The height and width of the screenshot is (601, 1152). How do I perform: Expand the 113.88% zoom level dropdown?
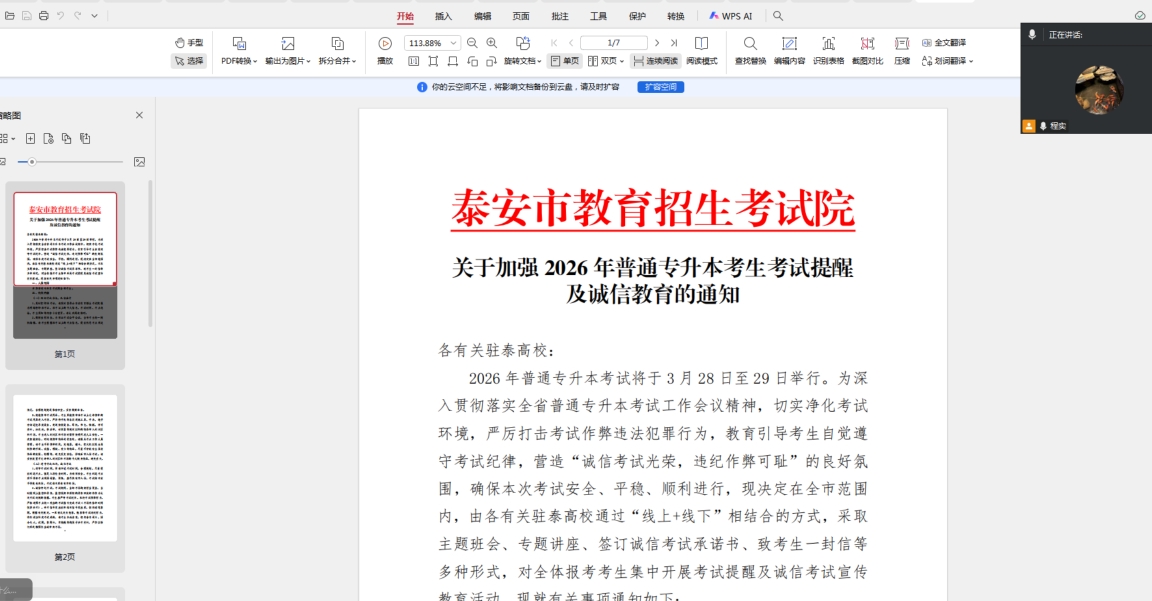[454, 43]
